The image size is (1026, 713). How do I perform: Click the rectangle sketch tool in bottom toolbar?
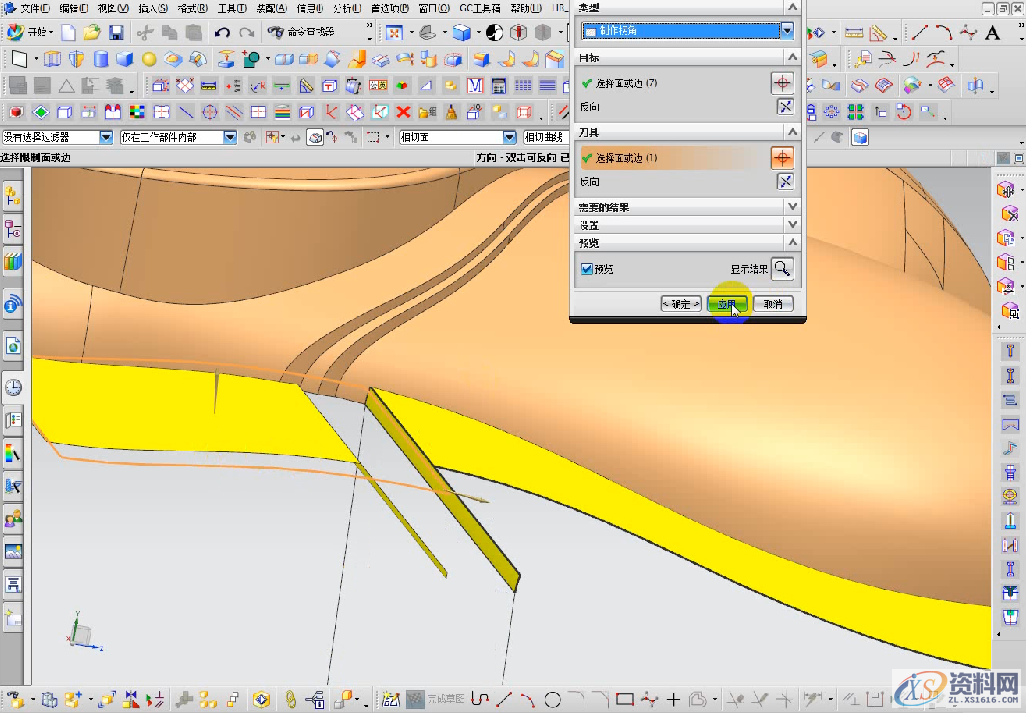(625, 699)
